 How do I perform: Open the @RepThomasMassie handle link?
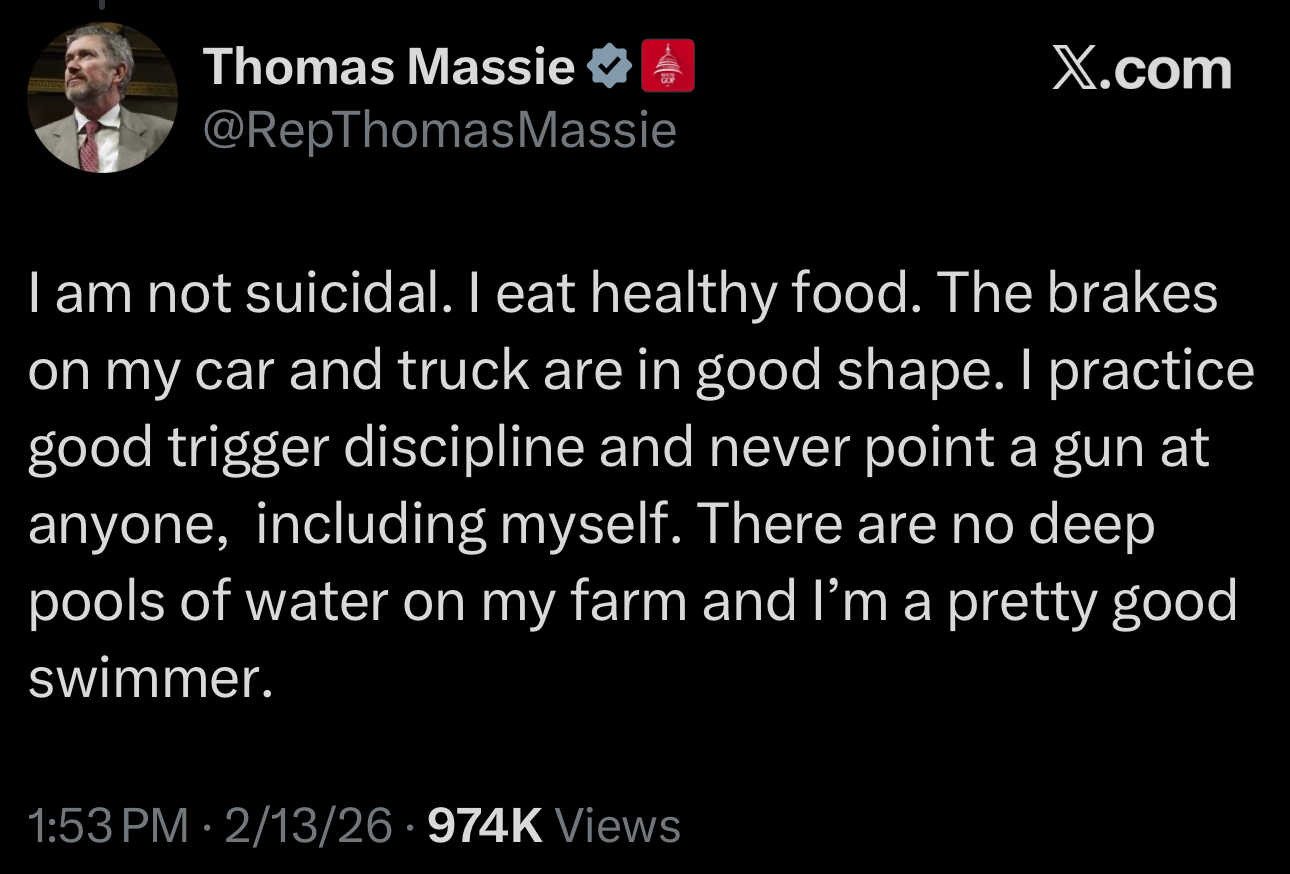(439, 130)
